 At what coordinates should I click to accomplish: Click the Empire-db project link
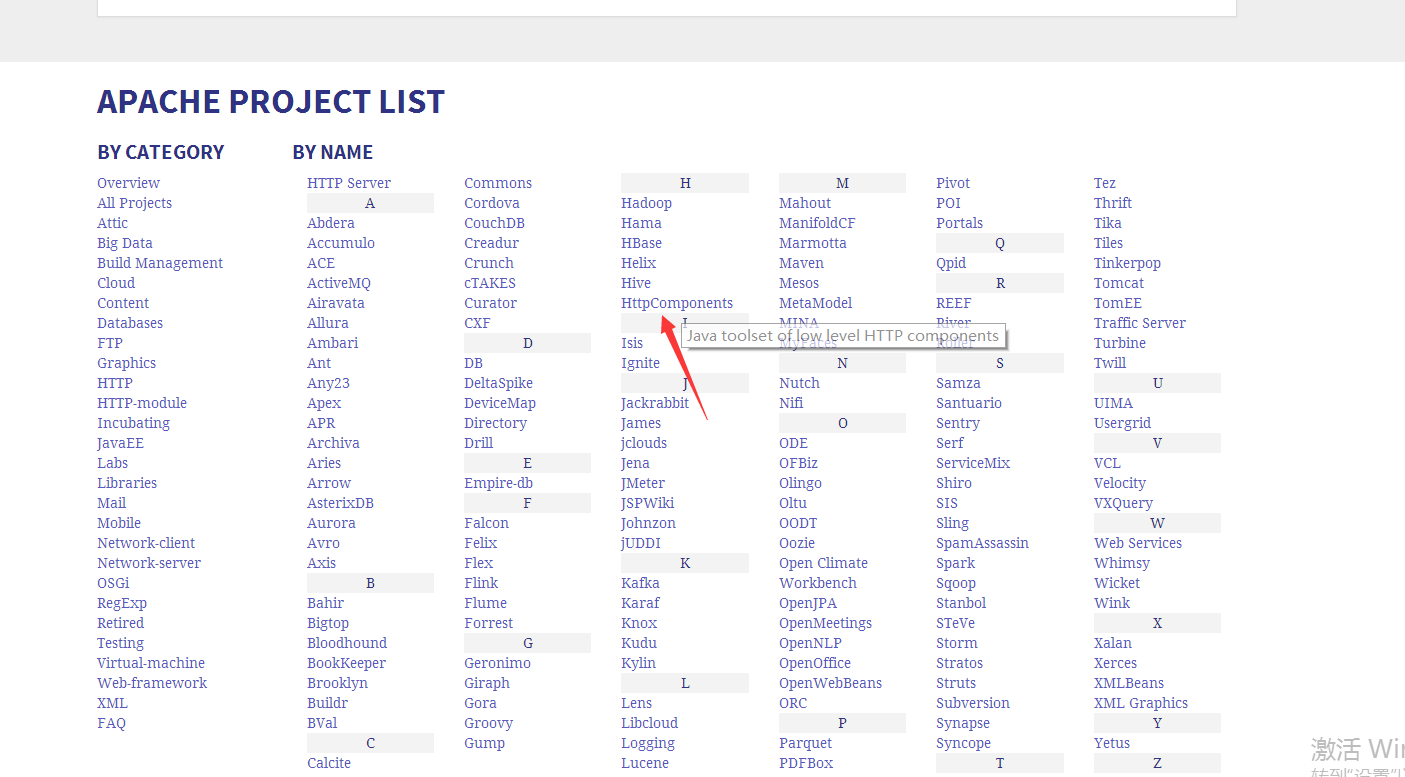[498, 483]
